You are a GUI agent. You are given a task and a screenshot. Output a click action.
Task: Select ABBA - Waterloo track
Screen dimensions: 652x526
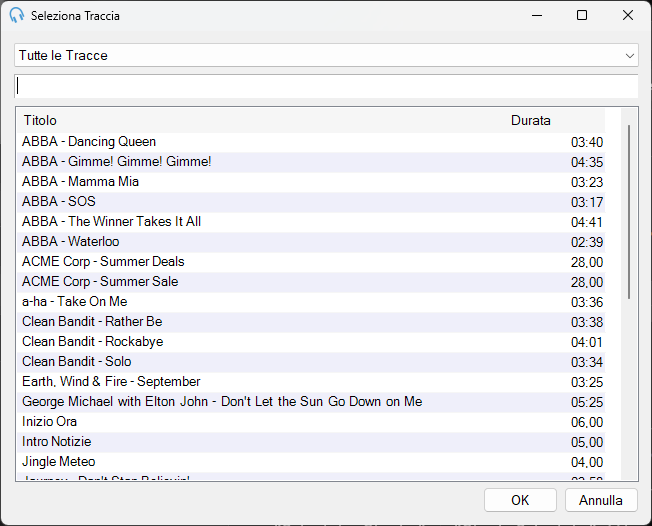point(311,242)
